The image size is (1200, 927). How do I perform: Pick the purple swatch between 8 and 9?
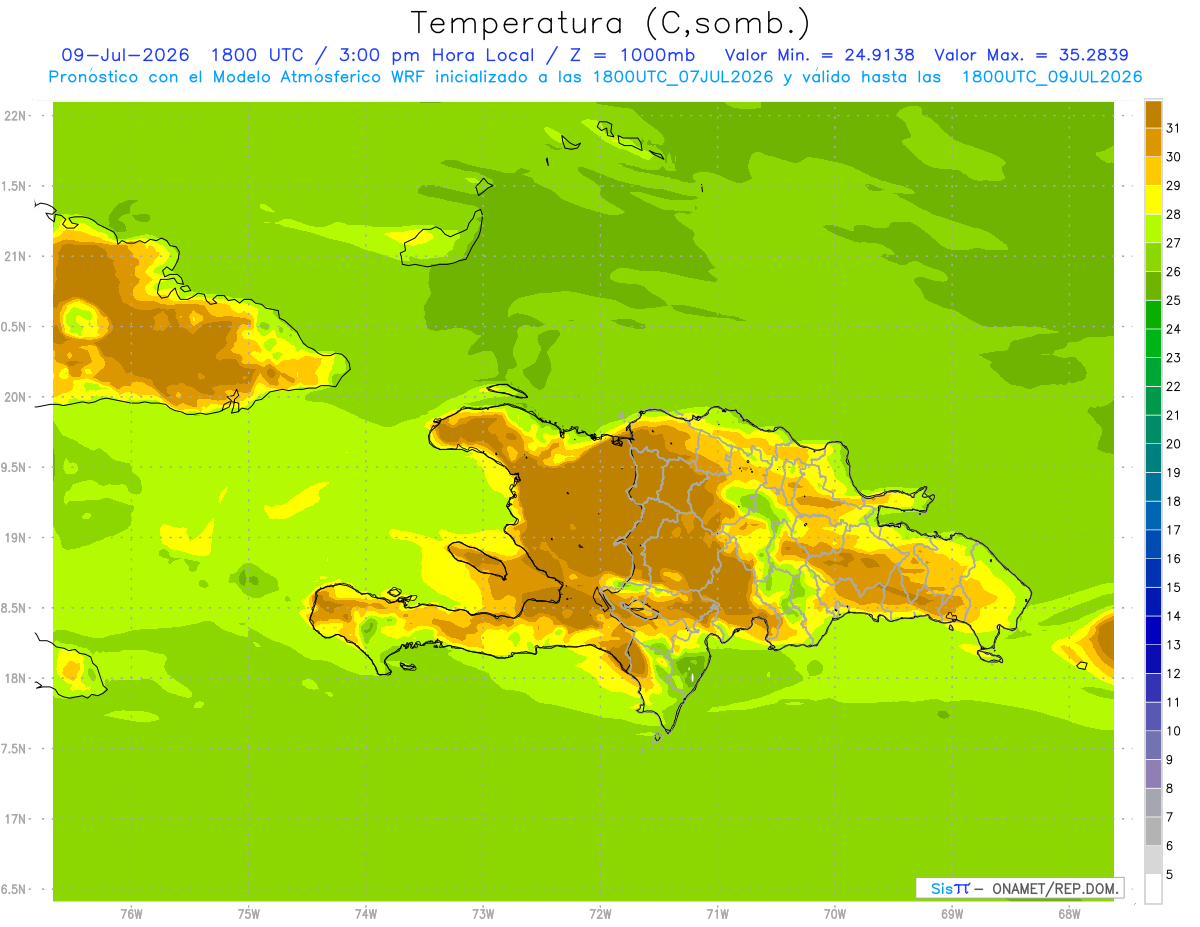[x=1153, y=774]
